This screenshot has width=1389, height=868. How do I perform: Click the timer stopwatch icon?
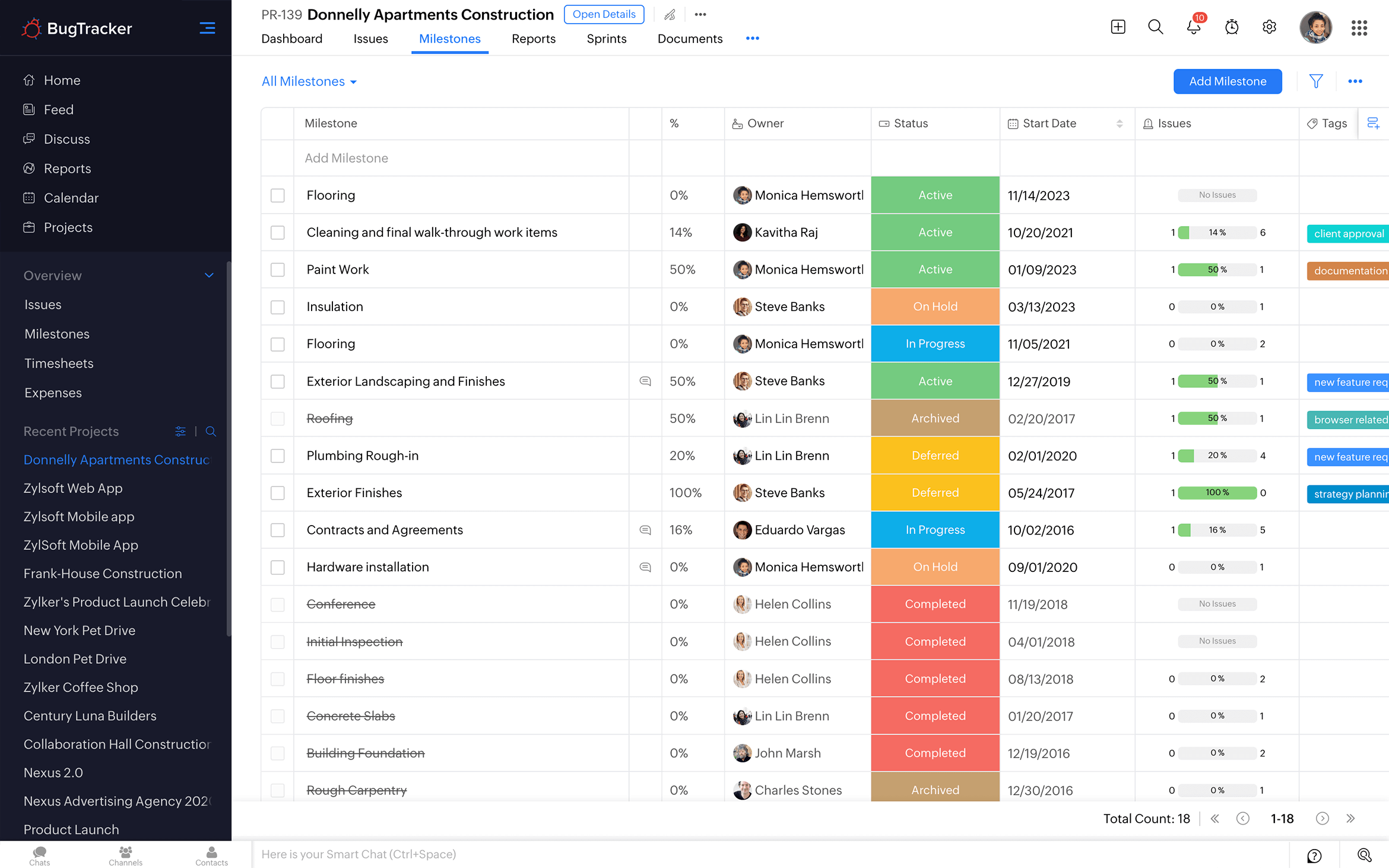(1232, 27)
